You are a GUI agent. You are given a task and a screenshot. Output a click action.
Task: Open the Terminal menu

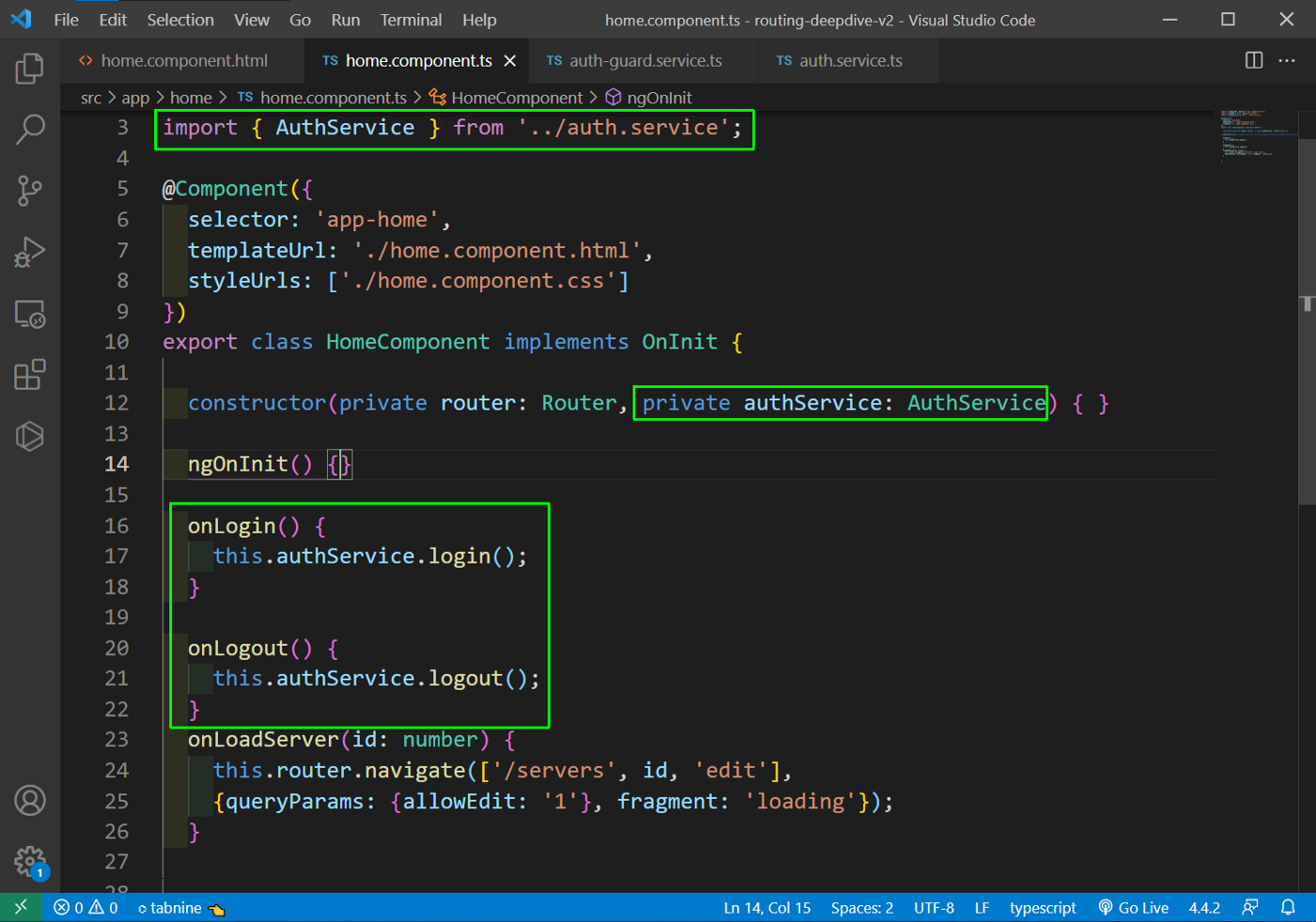click(411, 20)
